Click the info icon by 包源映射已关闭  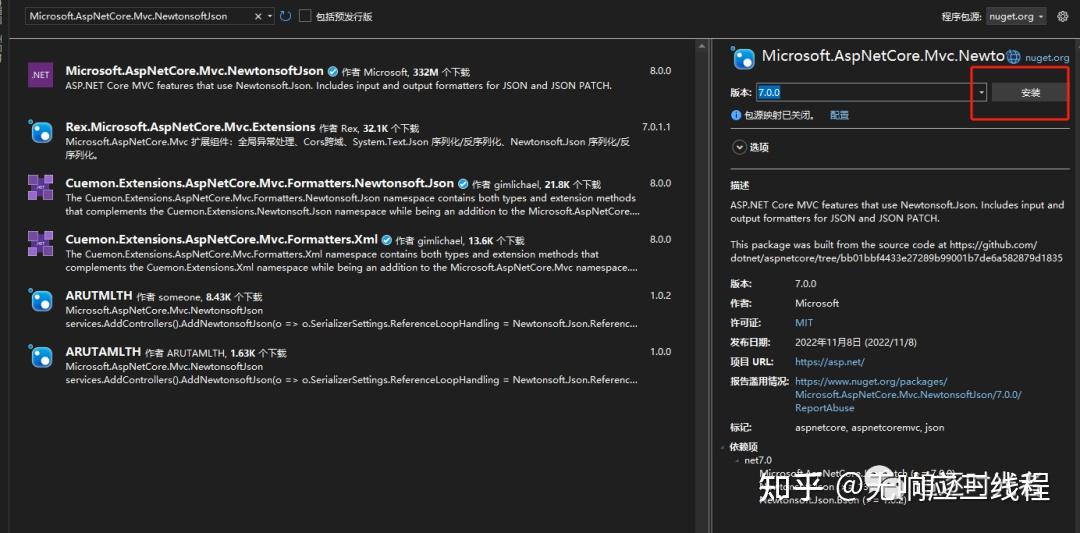click(x=736, y=115)
